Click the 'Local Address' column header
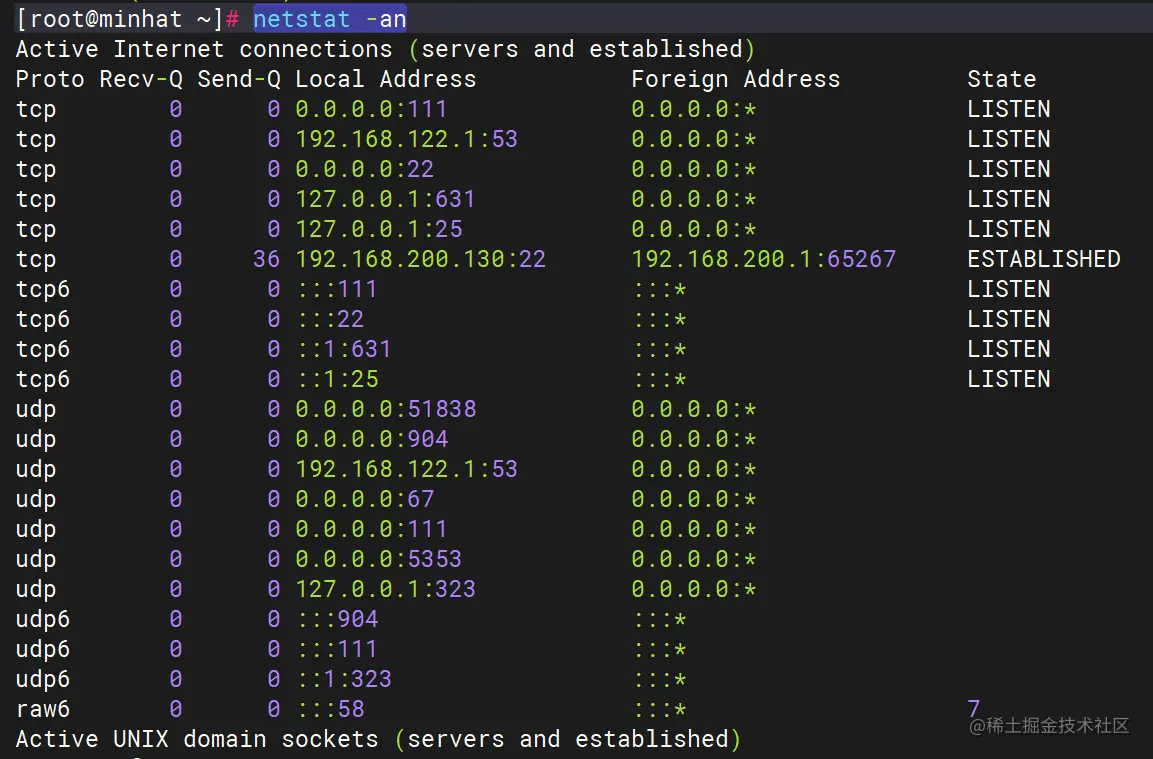 click(x=385, y=79)
